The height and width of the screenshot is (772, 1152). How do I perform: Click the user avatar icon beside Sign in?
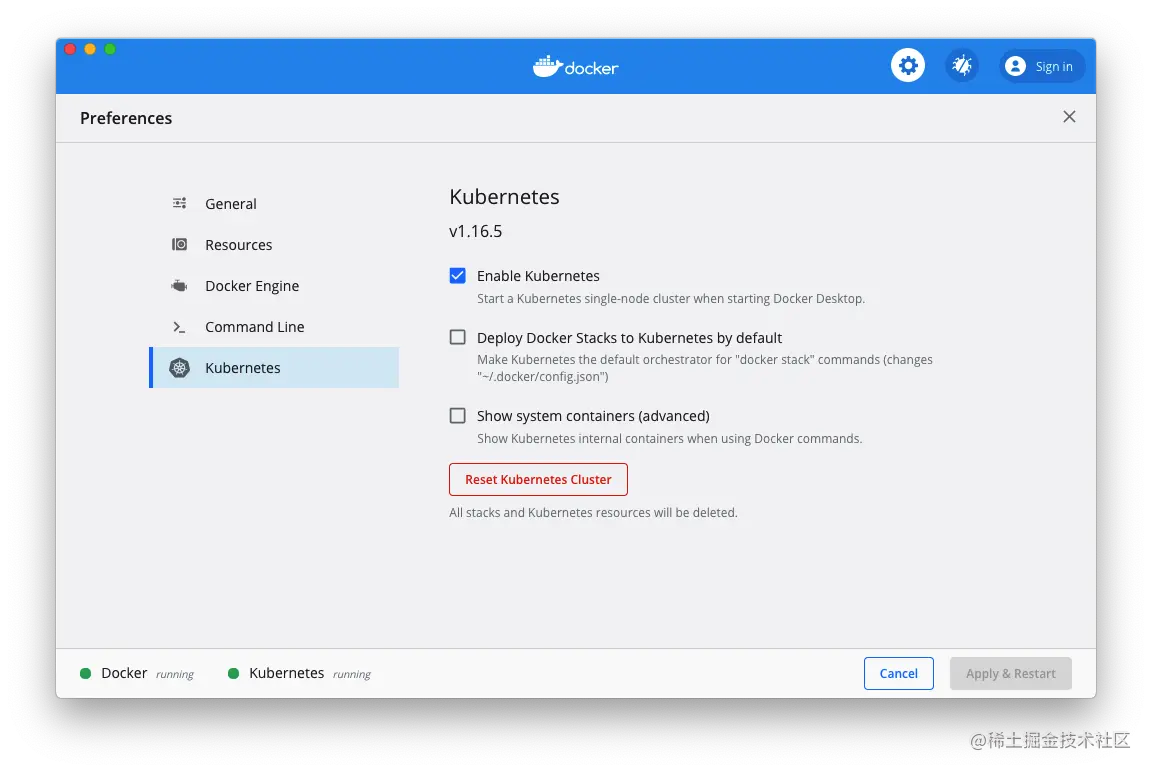pyautogui.click(x=1015, y=66)
